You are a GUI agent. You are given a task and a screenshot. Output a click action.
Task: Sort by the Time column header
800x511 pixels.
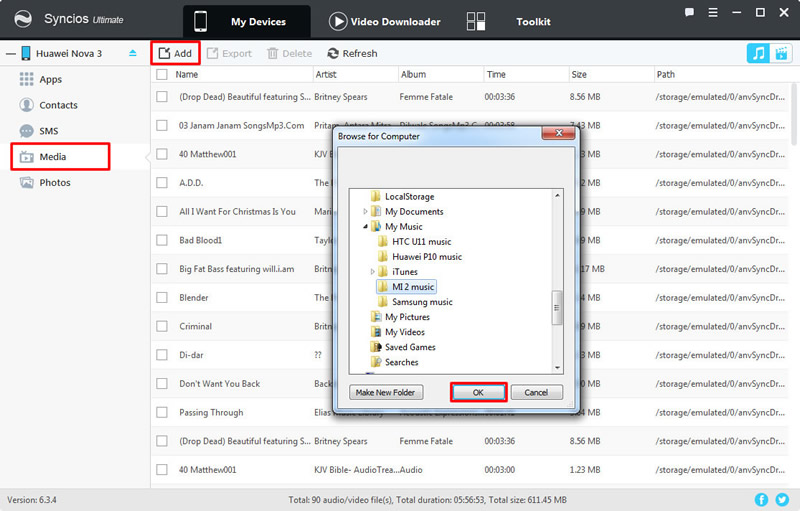(x=496, y=74)
